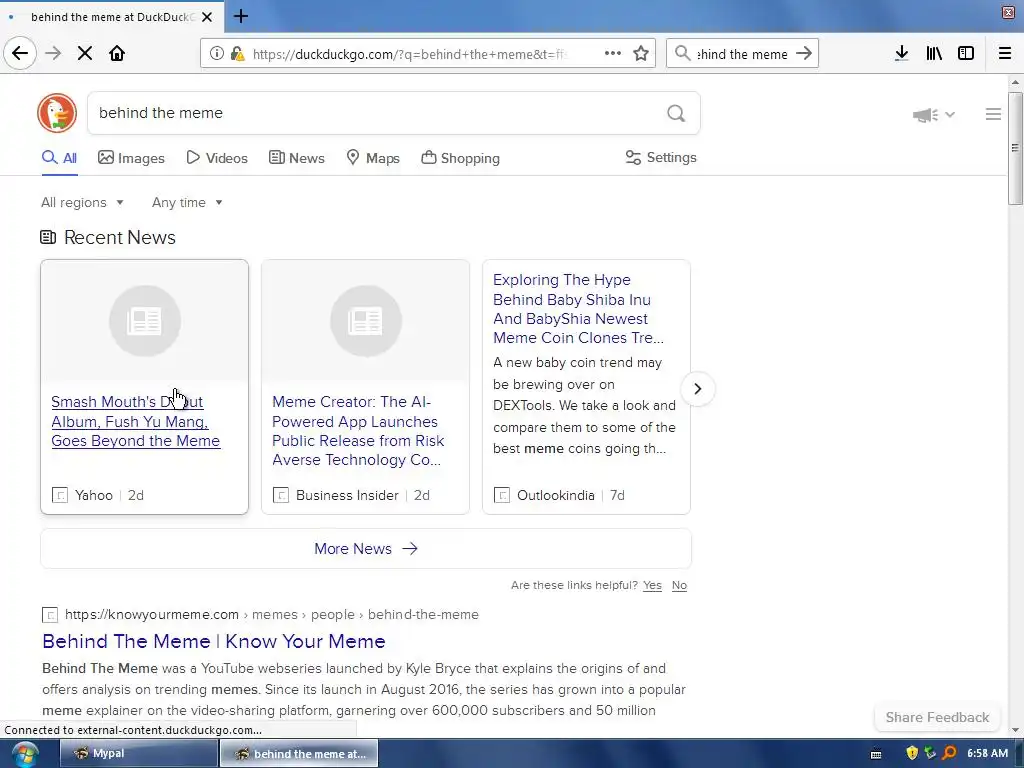Show next news cards with right chevron

tap(697, 389)
